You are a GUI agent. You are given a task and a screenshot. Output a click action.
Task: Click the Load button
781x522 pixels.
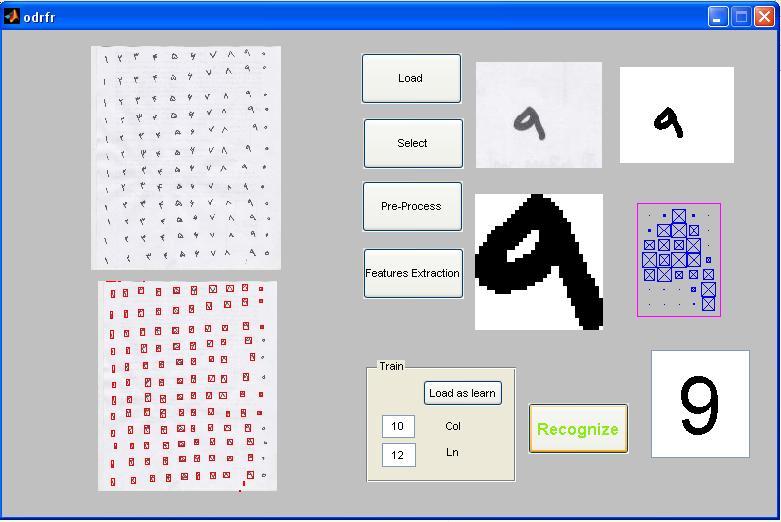point(411,79)
